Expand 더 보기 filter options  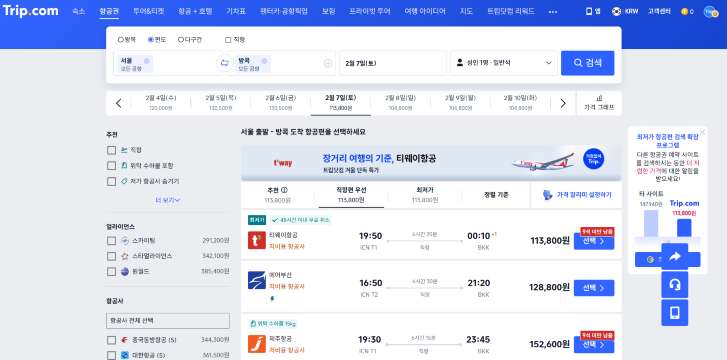168,200
